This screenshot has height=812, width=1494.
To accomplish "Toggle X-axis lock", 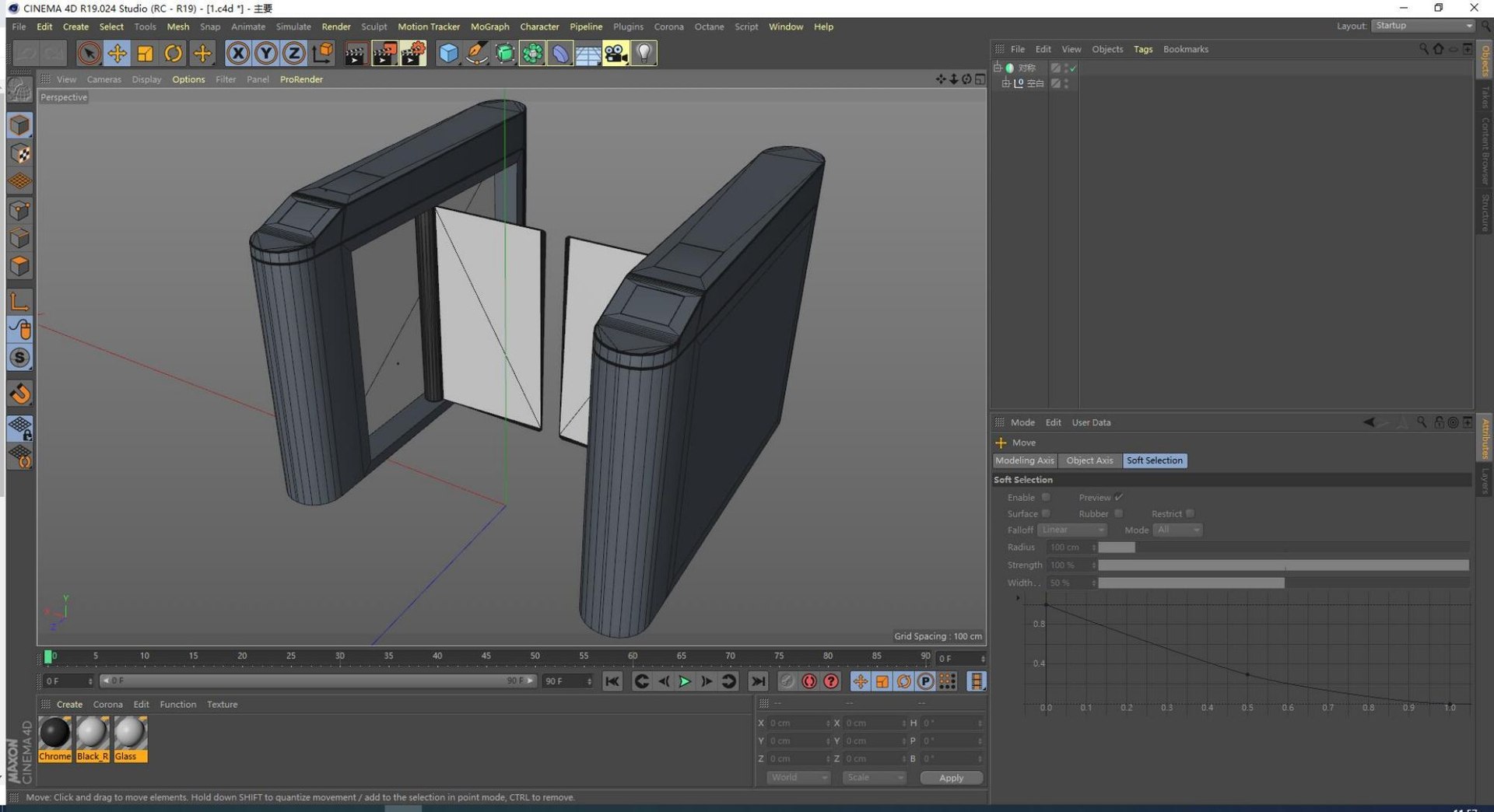I will coord(238,53).
